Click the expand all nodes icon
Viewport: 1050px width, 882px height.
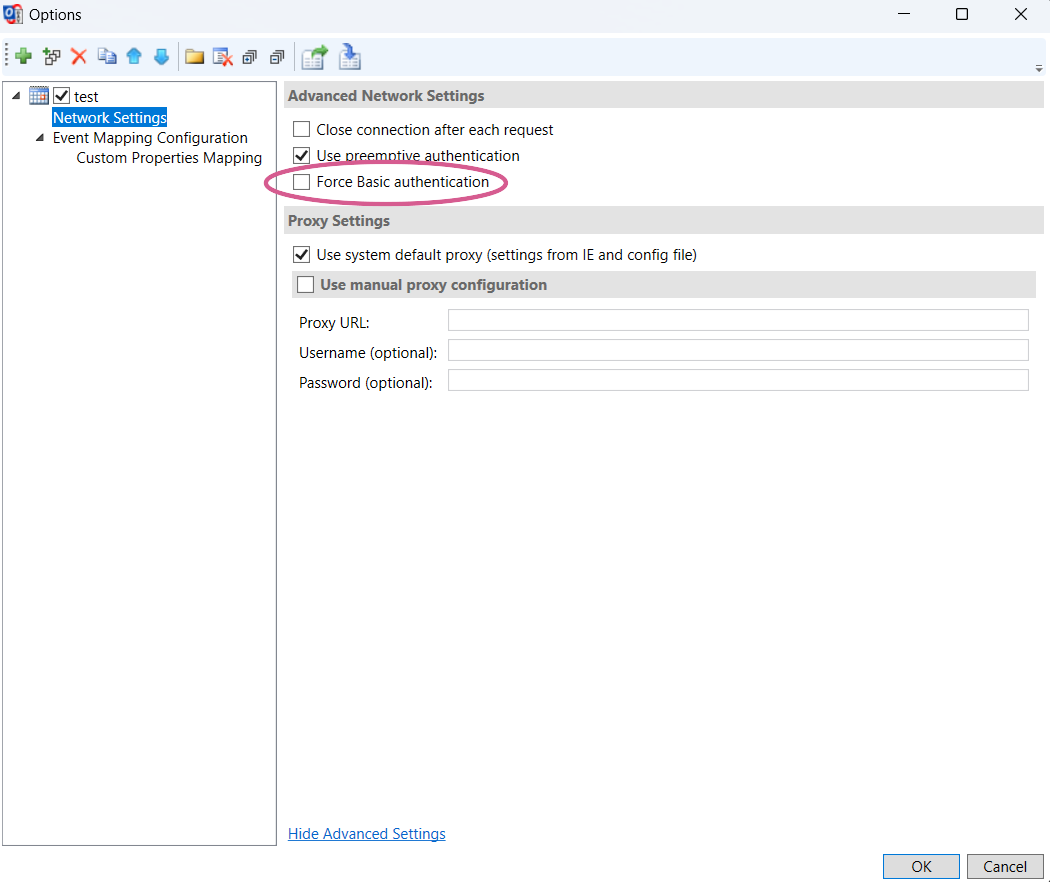[250, 57]
